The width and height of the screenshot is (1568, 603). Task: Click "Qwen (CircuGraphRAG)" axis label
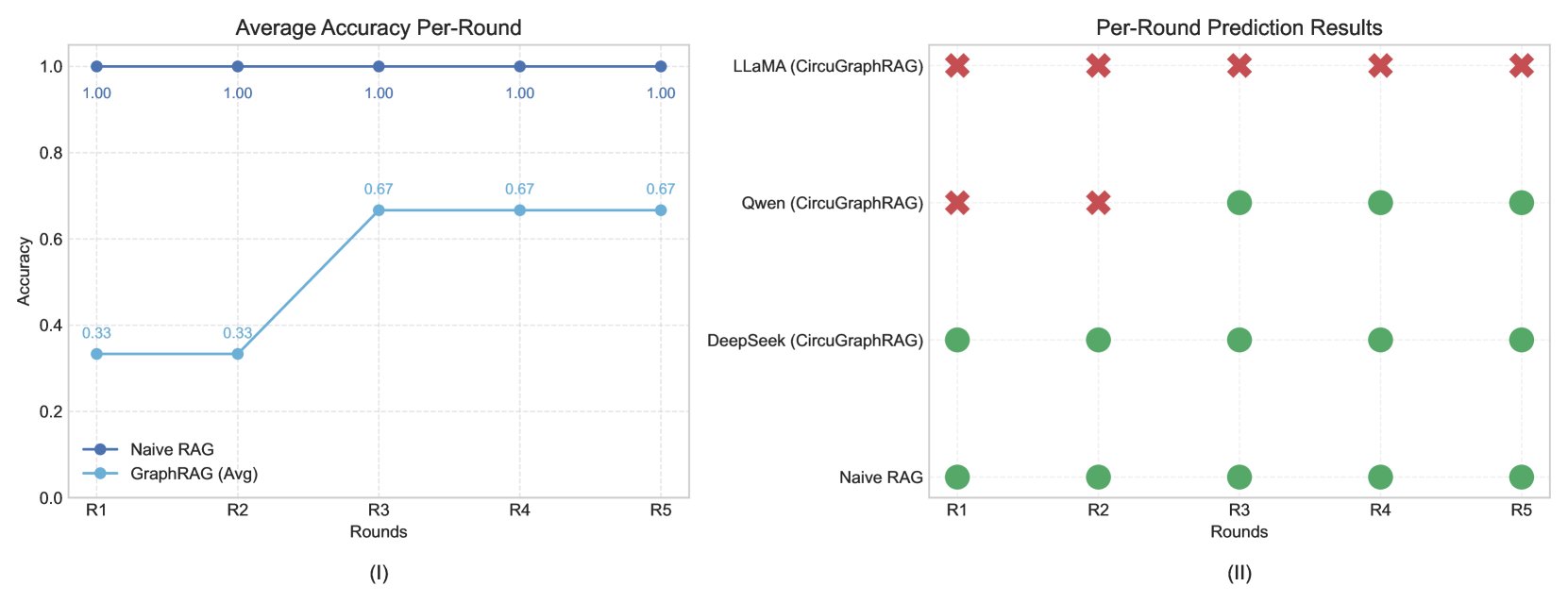(x=832, y=204)
